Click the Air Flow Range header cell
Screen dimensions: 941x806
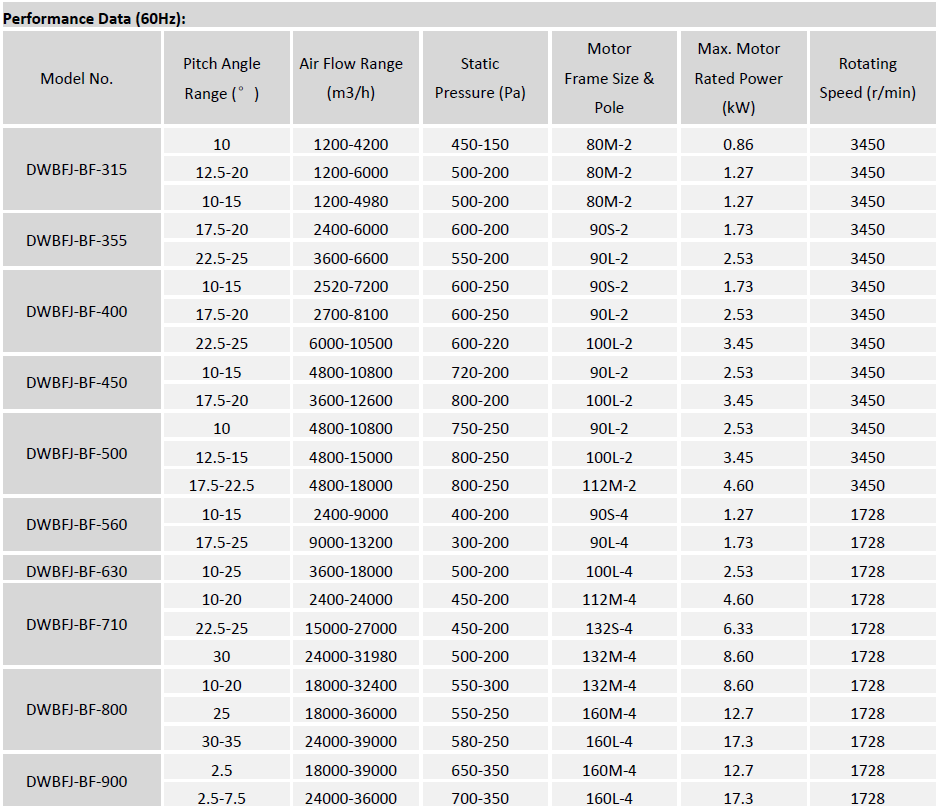(351, 79)
